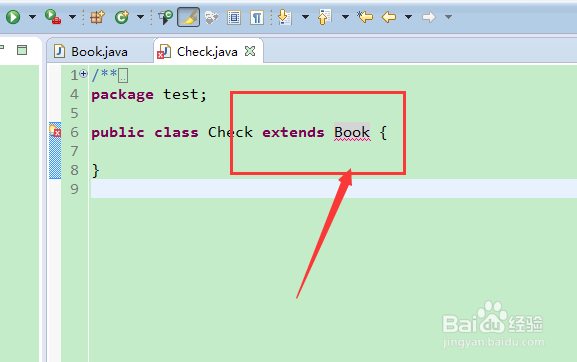Click the New Java Class icon
This screenshot has width=577, height=362.
(122, 17)
